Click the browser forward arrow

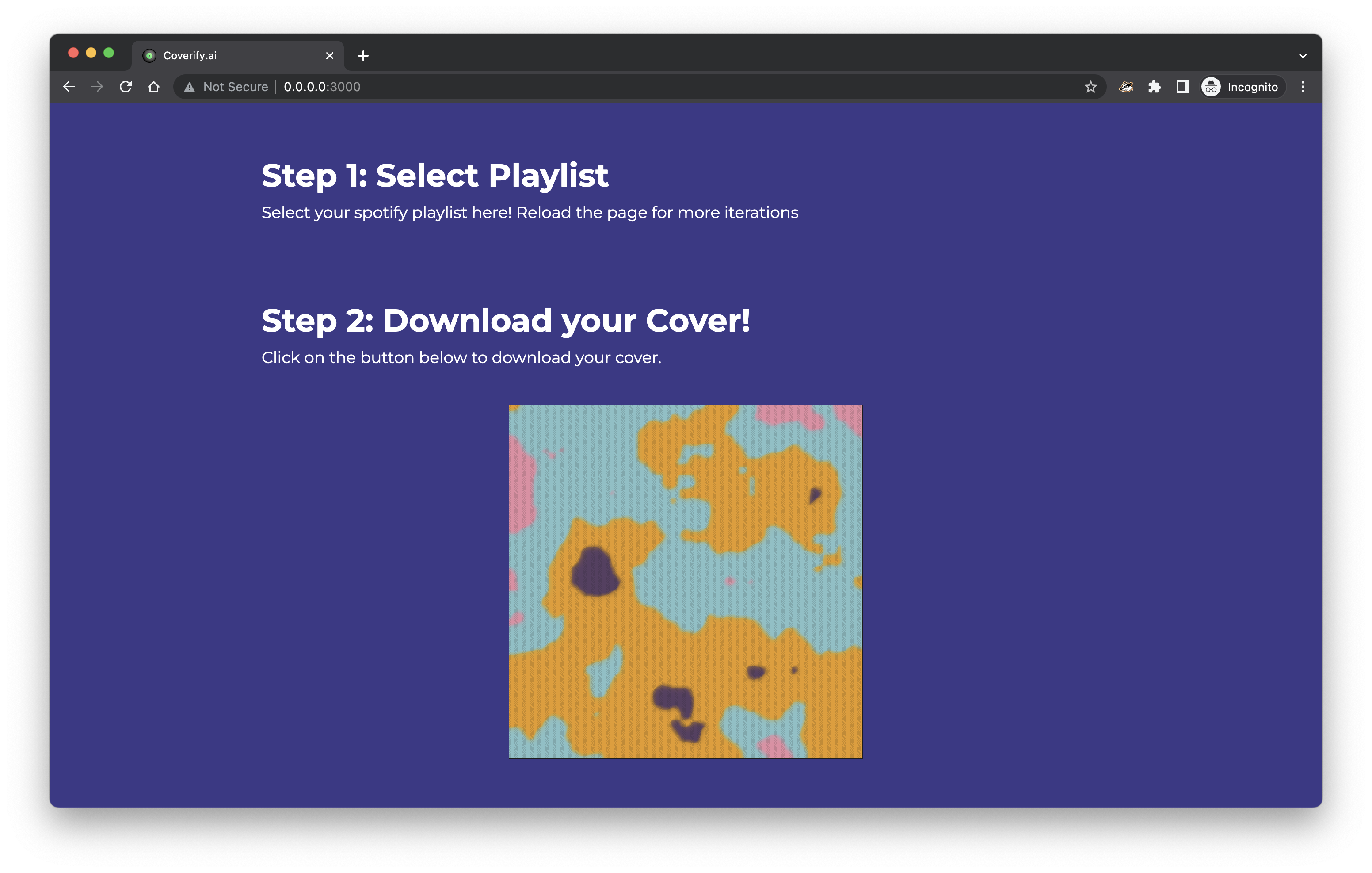(97, 87)
